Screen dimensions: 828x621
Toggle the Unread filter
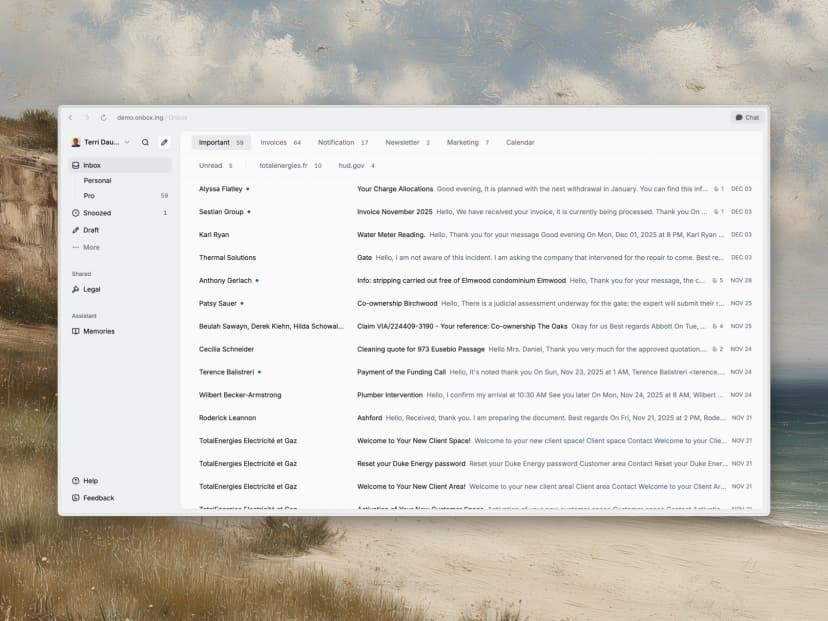pyautogui.click(x=215, y=166)
